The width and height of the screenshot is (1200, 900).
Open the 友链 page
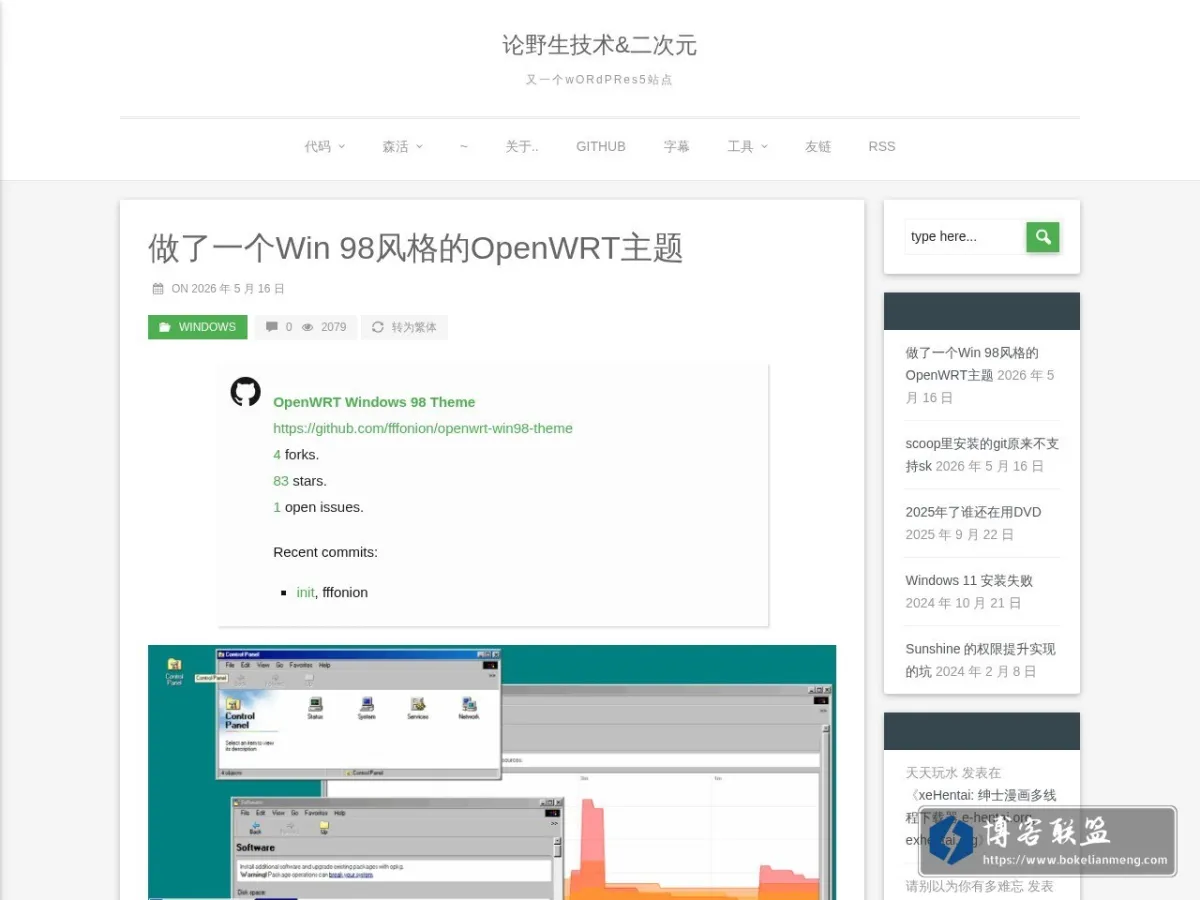pyautogui.click(x=818, y=146)
